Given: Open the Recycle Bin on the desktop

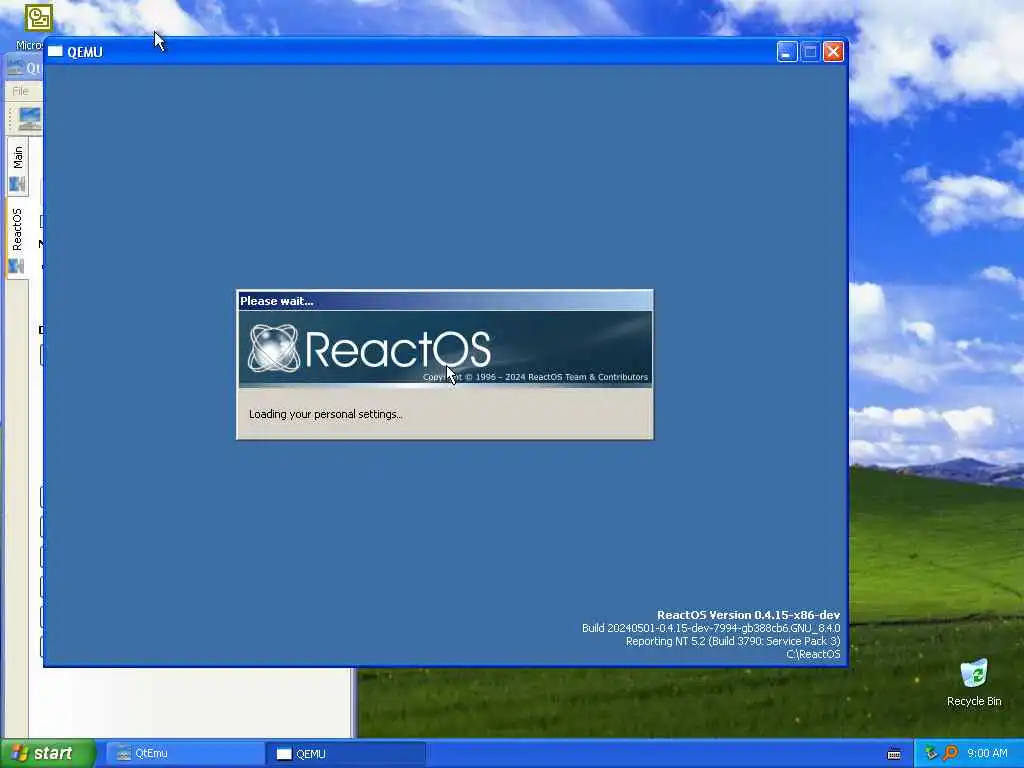Looking at the screenshot, I should 974,682.
